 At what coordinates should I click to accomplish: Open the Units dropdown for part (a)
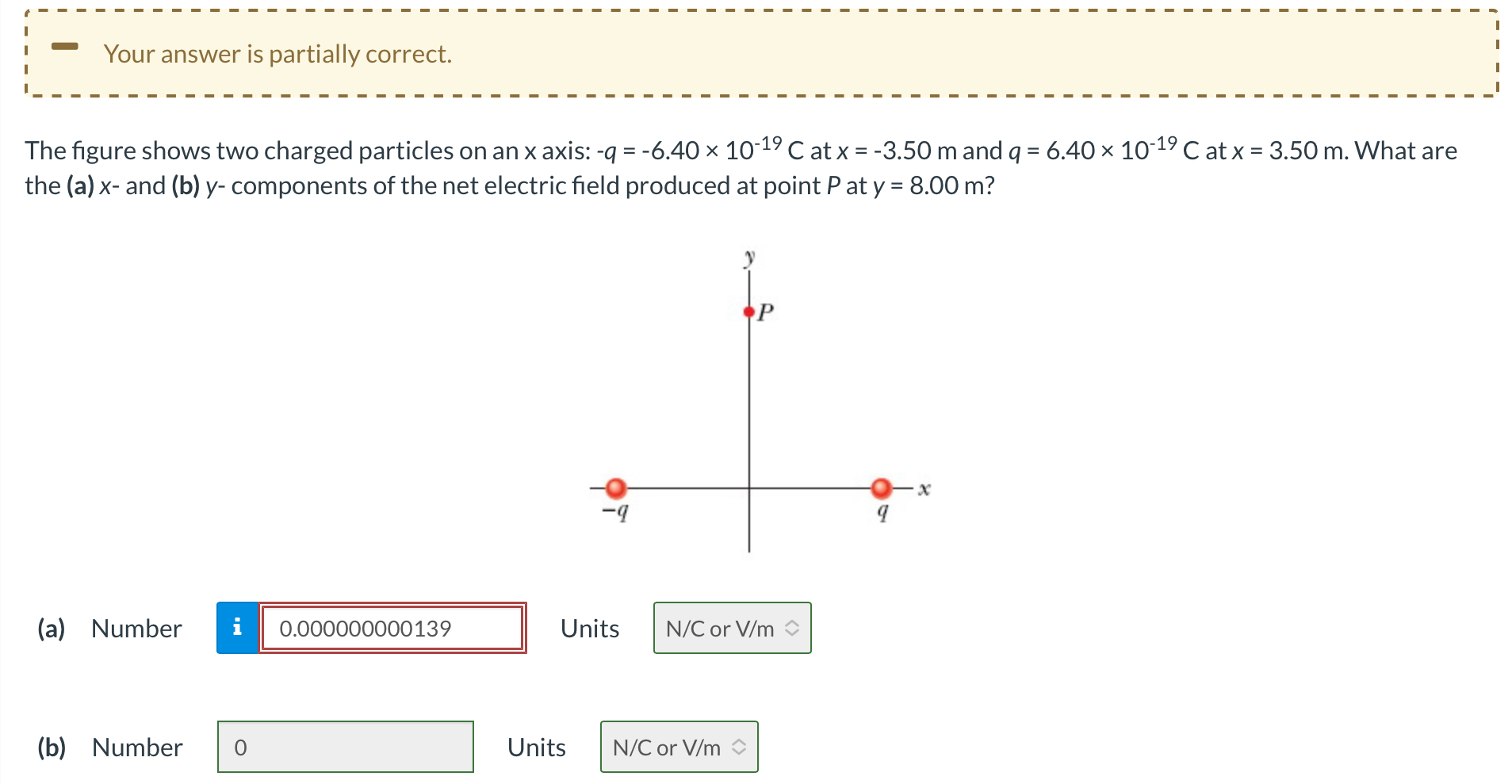point(731,628)
